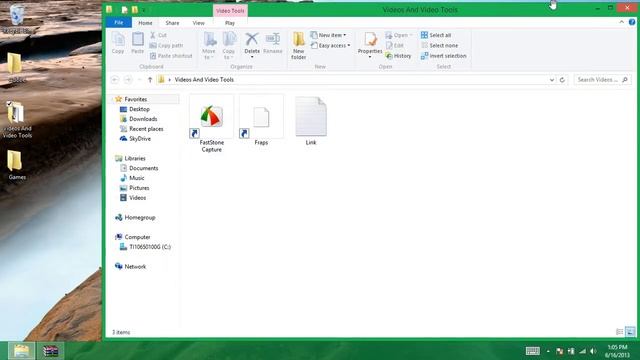This screenshot has height=360, width=640.
Task: Select the FastStone Capture shortcut
Action: click(x=211, y=124)
